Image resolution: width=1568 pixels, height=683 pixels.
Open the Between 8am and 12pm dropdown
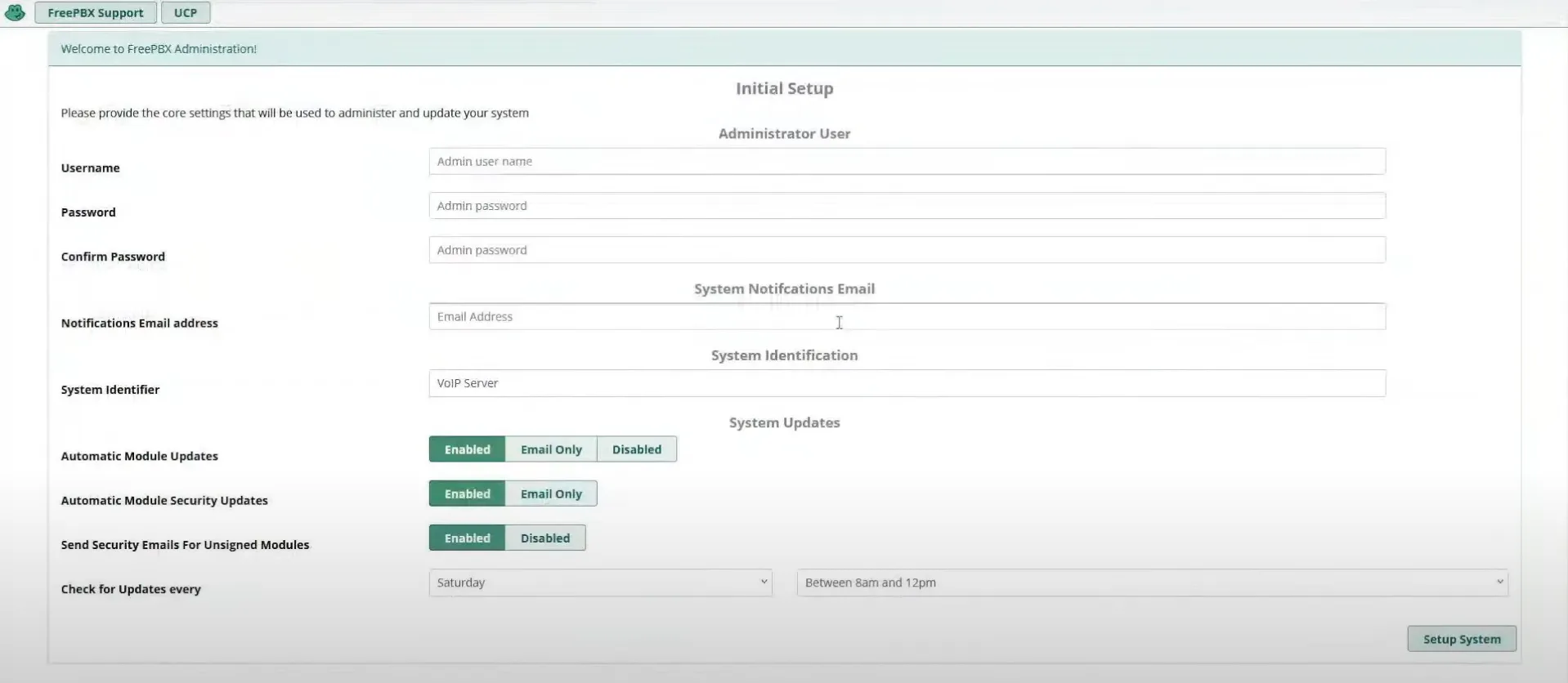coord(1152,583)
